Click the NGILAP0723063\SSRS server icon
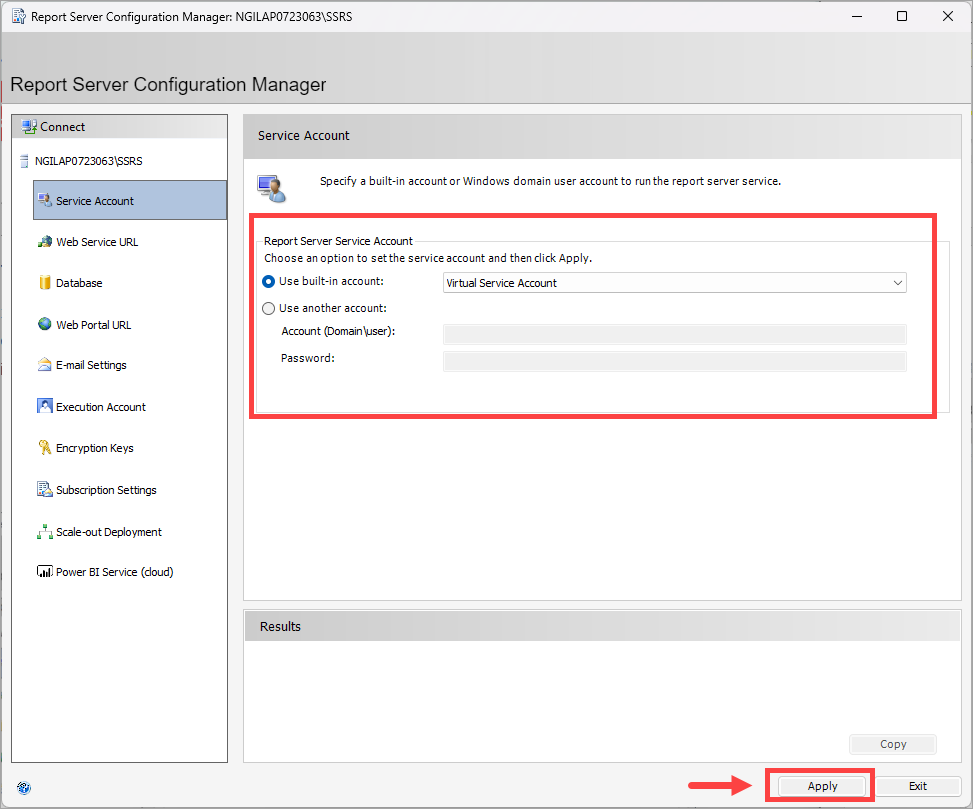Image resolution: width=973 pixels, height=809 pixels. 24,161
